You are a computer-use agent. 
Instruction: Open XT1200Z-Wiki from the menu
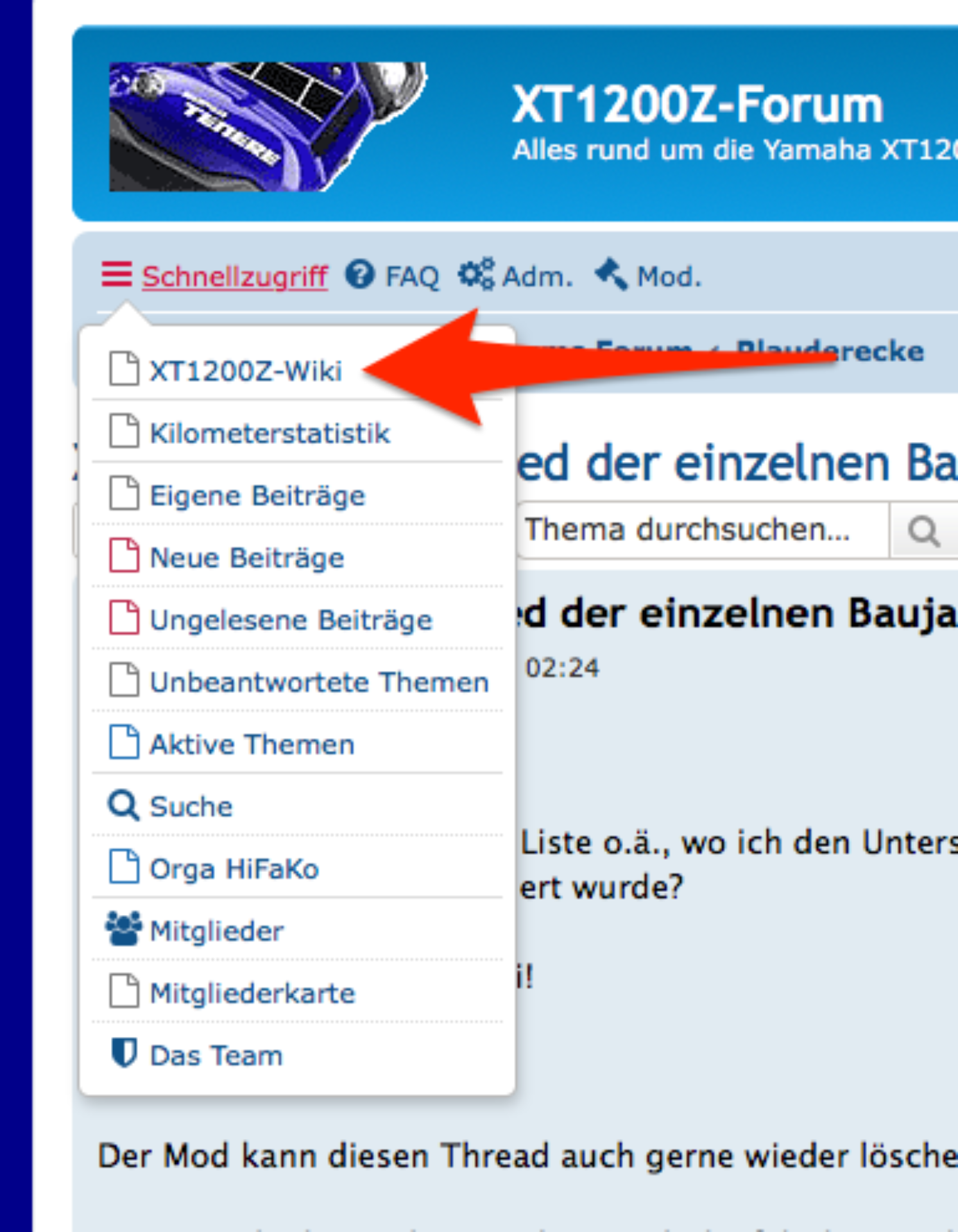point(245,371)
